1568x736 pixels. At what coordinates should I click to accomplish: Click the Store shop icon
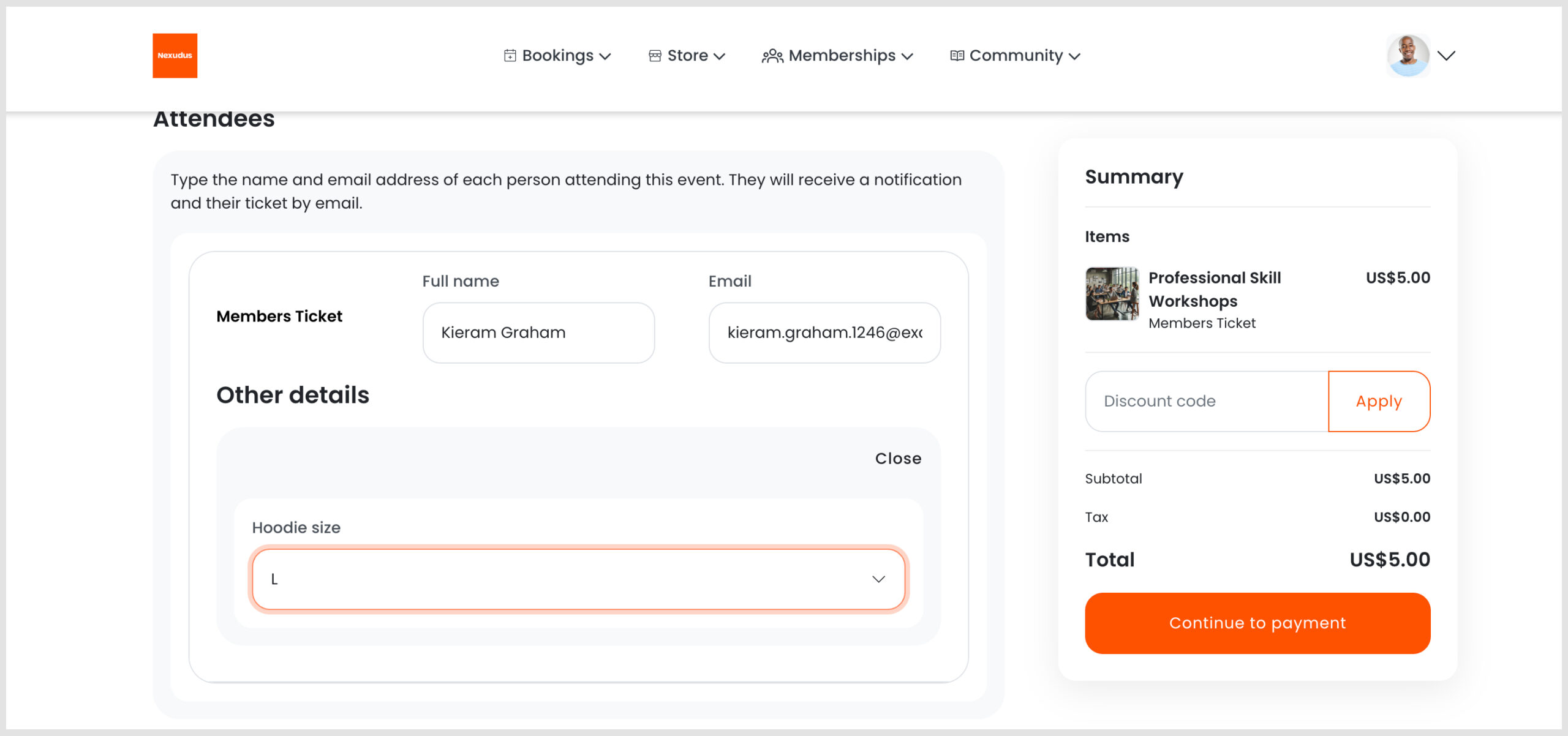tap(655, 56)
